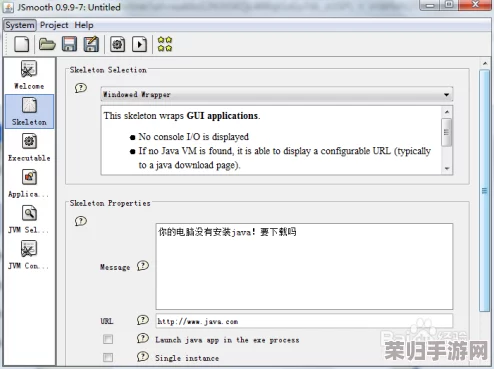Click help icon beside URL label
The width and height of the screenshot is (494, 369).
[143, 320]
